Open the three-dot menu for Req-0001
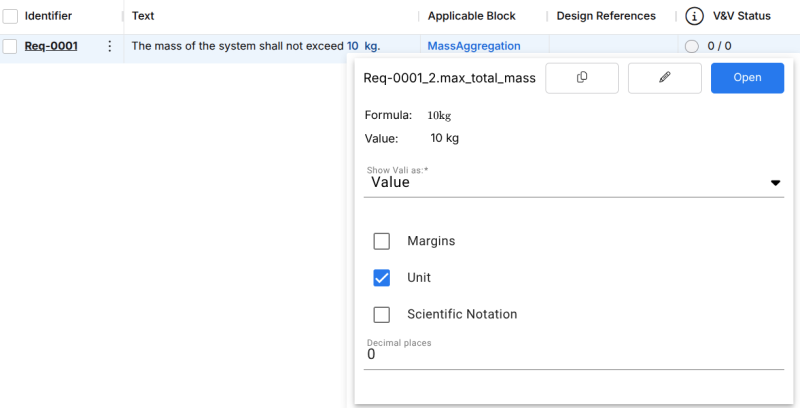 click(x=109, y=46)
